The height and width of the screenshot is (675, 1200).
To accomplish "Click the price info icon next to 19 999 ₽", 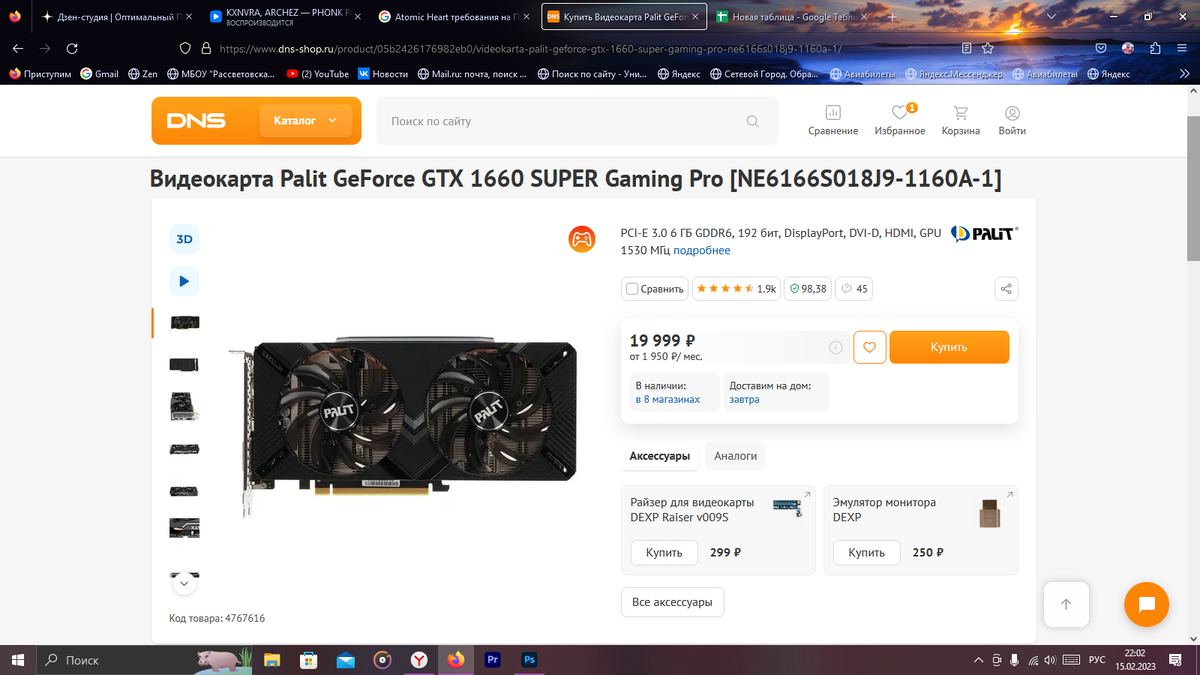I will [836, 347].
